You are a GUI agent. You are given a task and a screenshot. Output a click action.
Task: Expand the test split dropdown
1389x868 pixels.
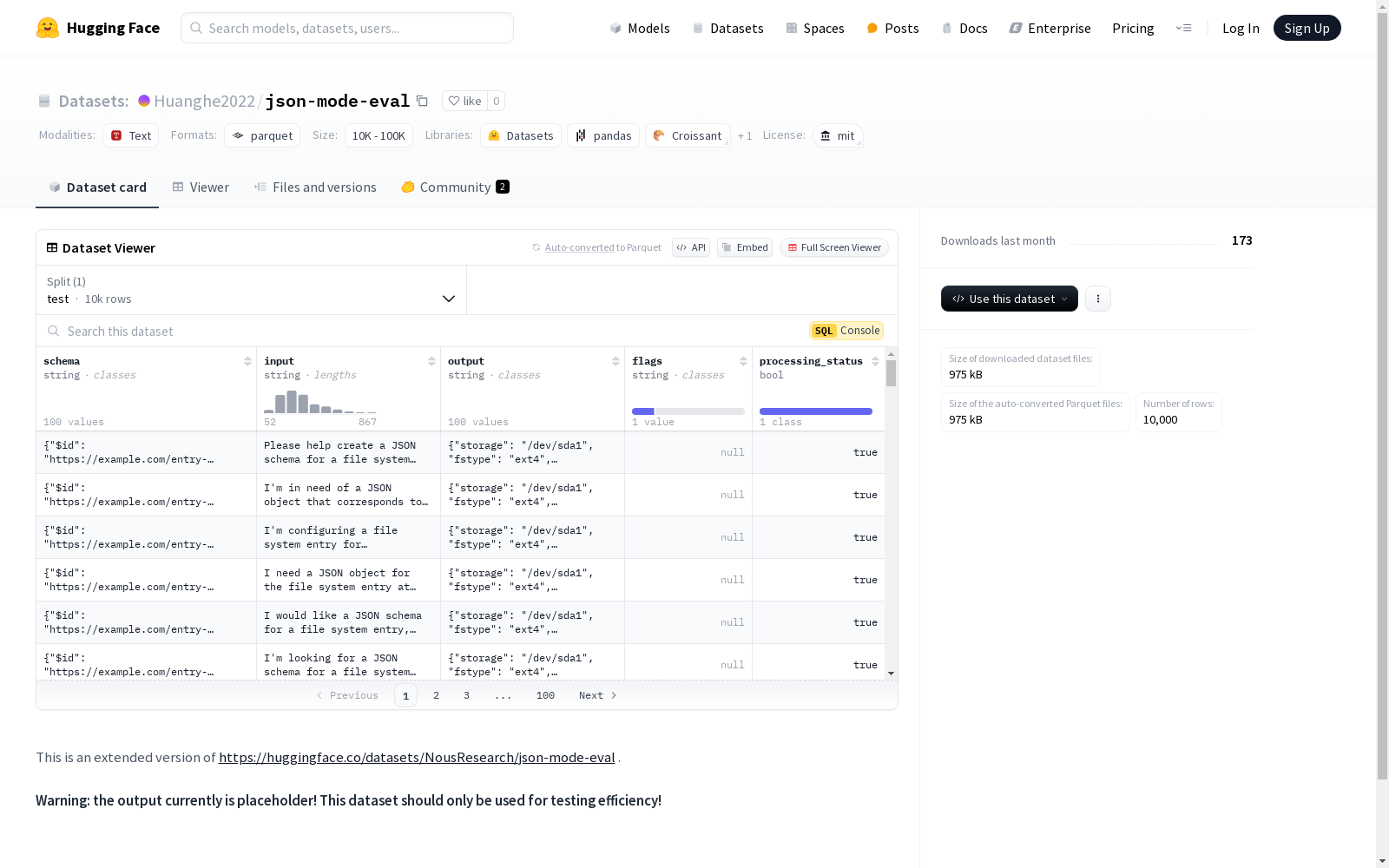click(x=252, y=290)
